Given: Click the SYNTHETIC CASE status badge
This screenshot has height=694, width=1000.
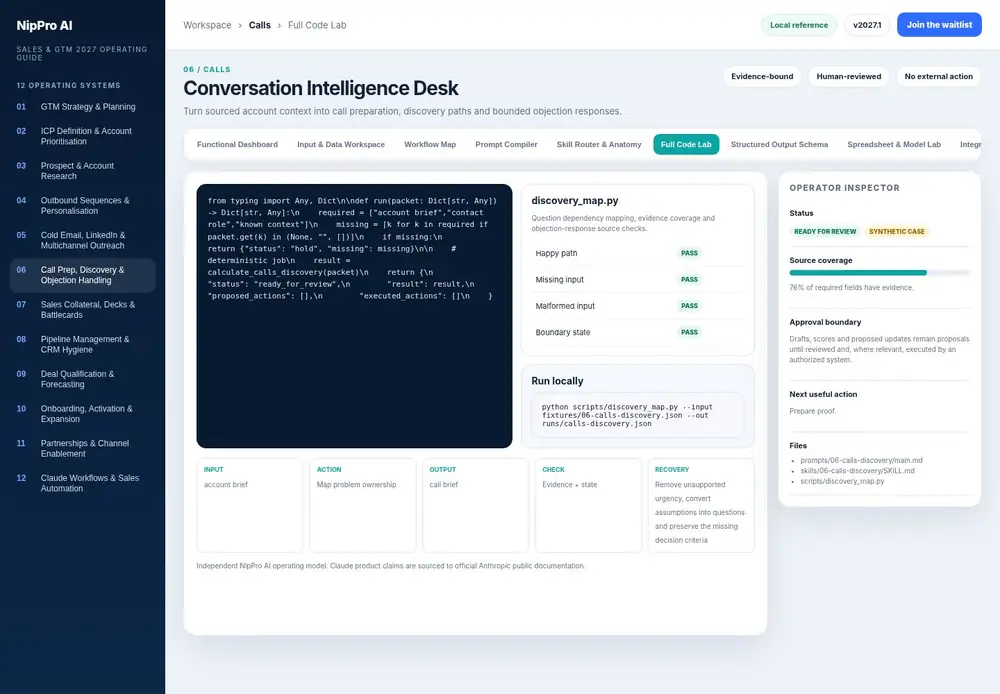Looking at the screenshot, I should tap(897, 232).
